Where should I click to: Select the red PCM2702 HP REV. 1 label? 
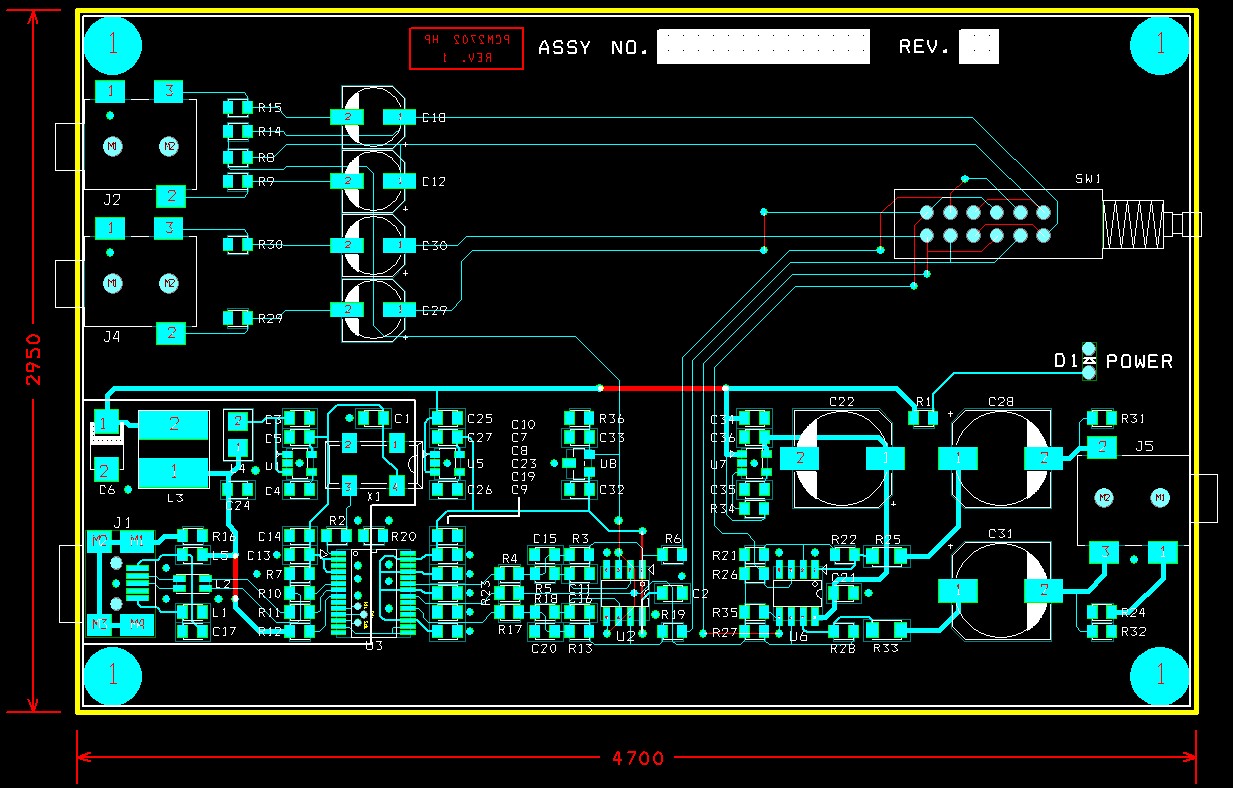click(466, 49)
